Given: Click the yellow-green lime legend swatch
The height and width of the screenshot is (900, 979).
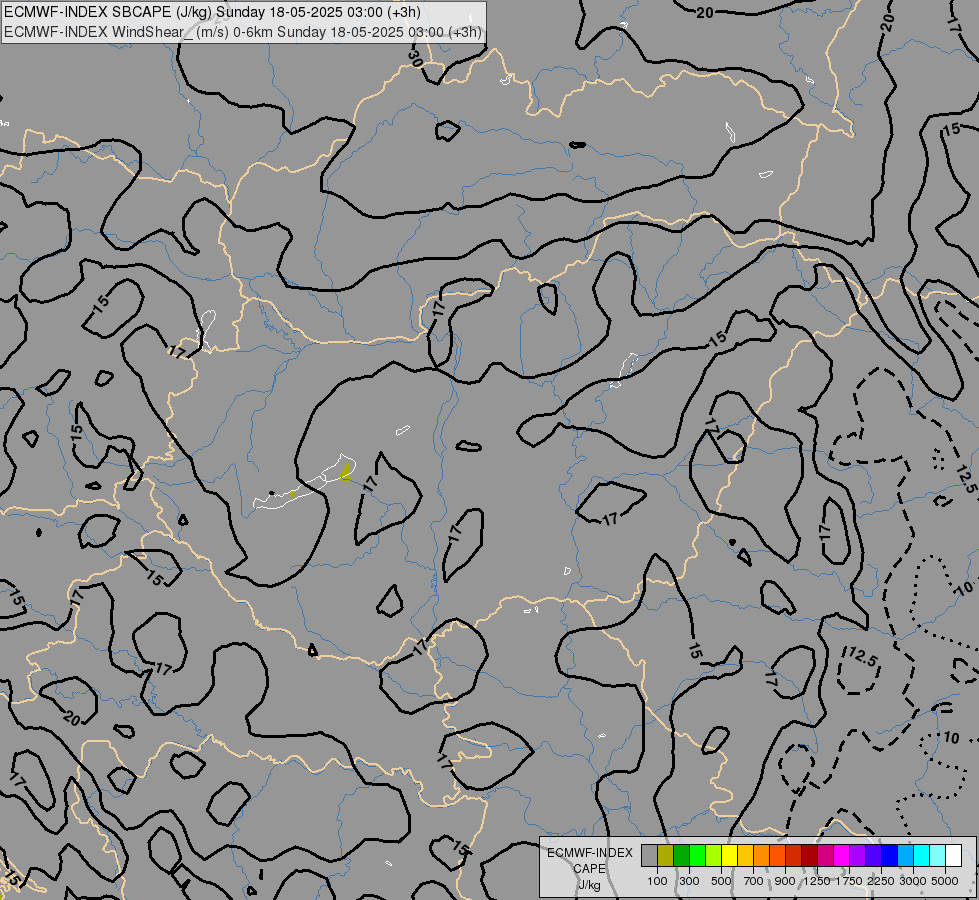Looking at the screenshot, I should 714,856.
